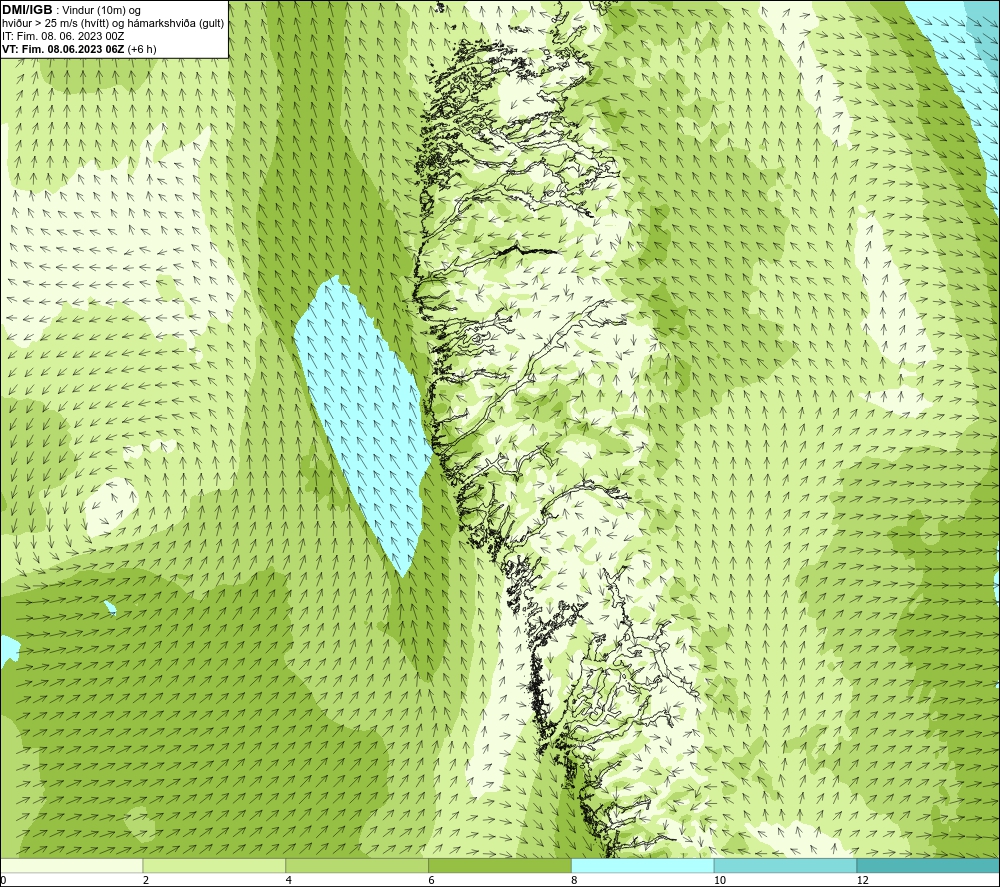Image resolution: width=1000 pixels, height=887 pixels.
Task: Click the legend tick label 8
Action: coord(575,880)
